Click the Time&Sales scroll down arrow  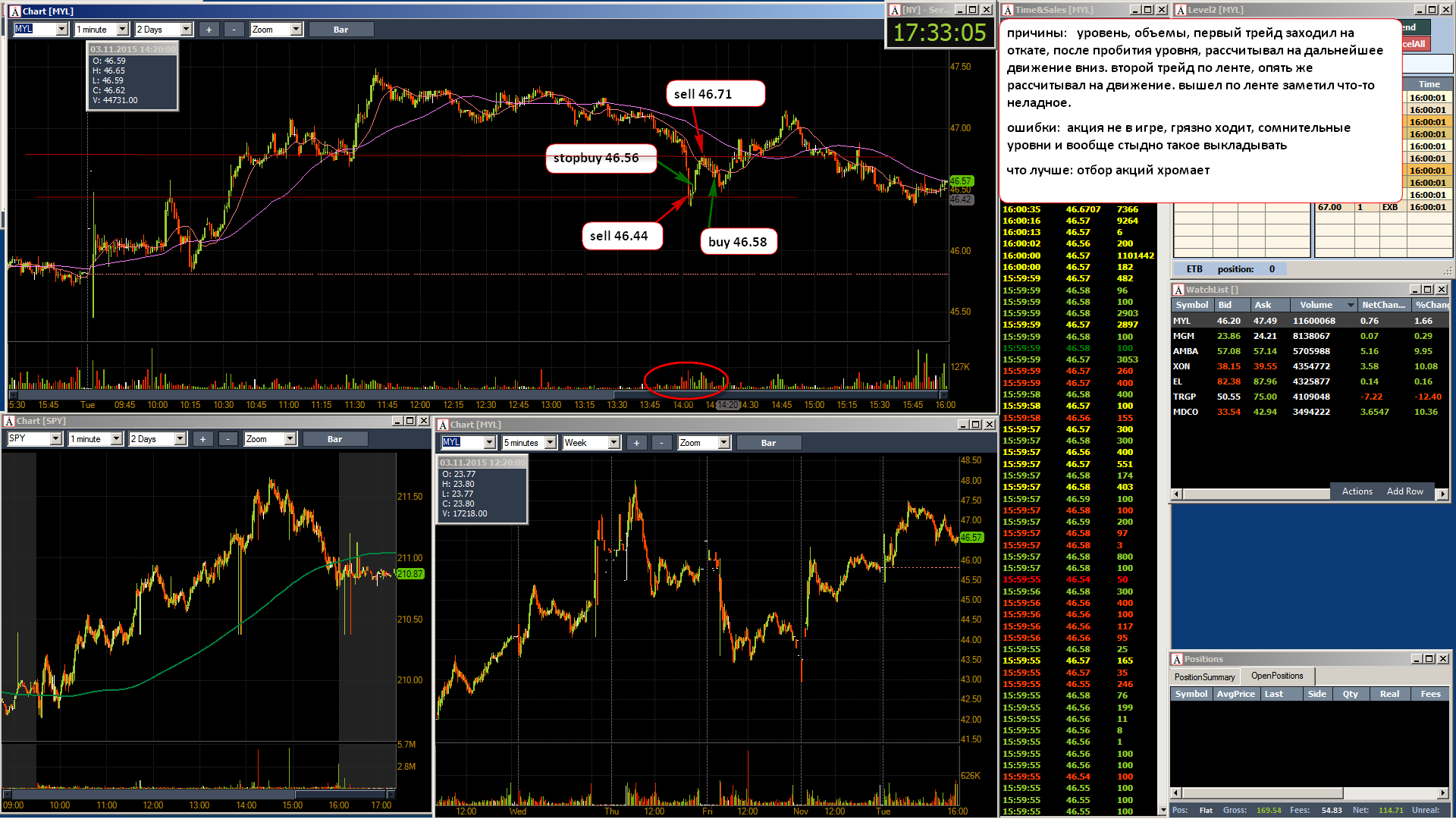tap(1163, 811)
